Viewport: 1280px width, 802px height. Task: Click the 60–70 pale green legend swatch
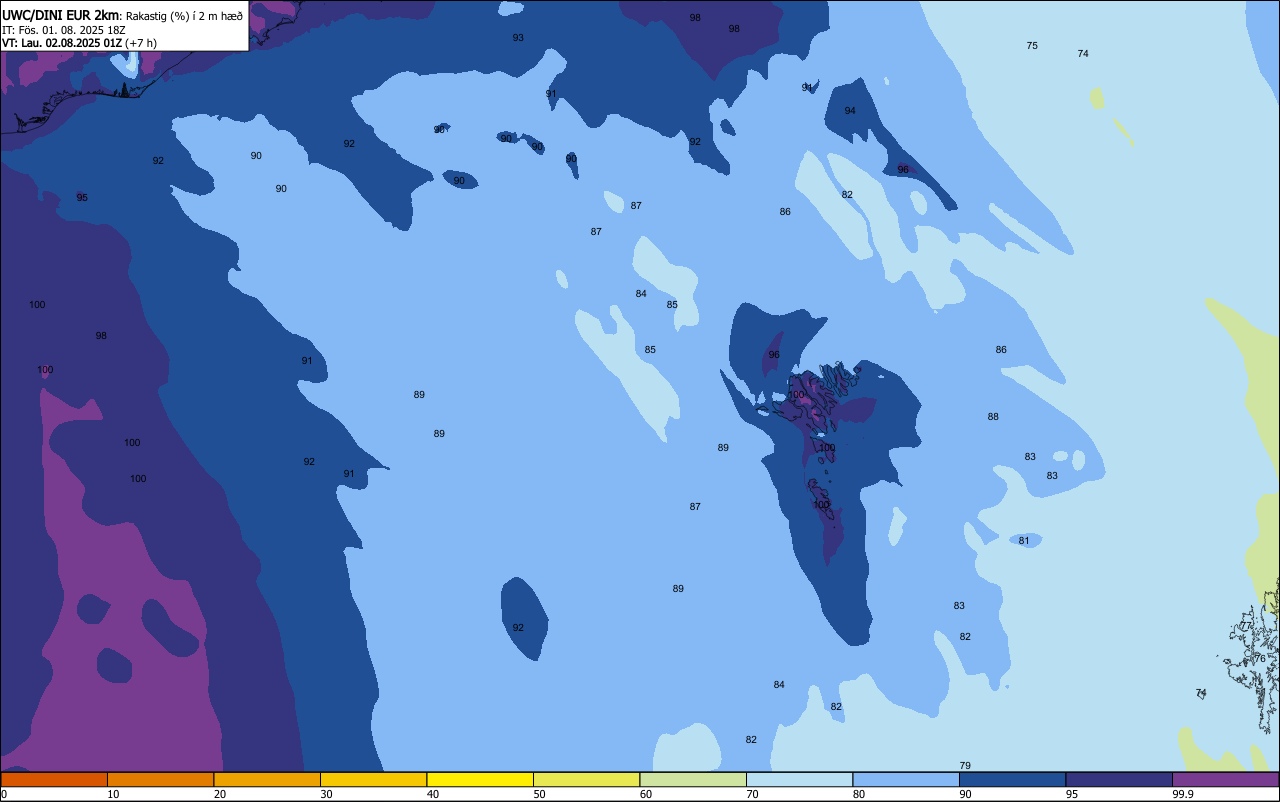tap(693, 779)
